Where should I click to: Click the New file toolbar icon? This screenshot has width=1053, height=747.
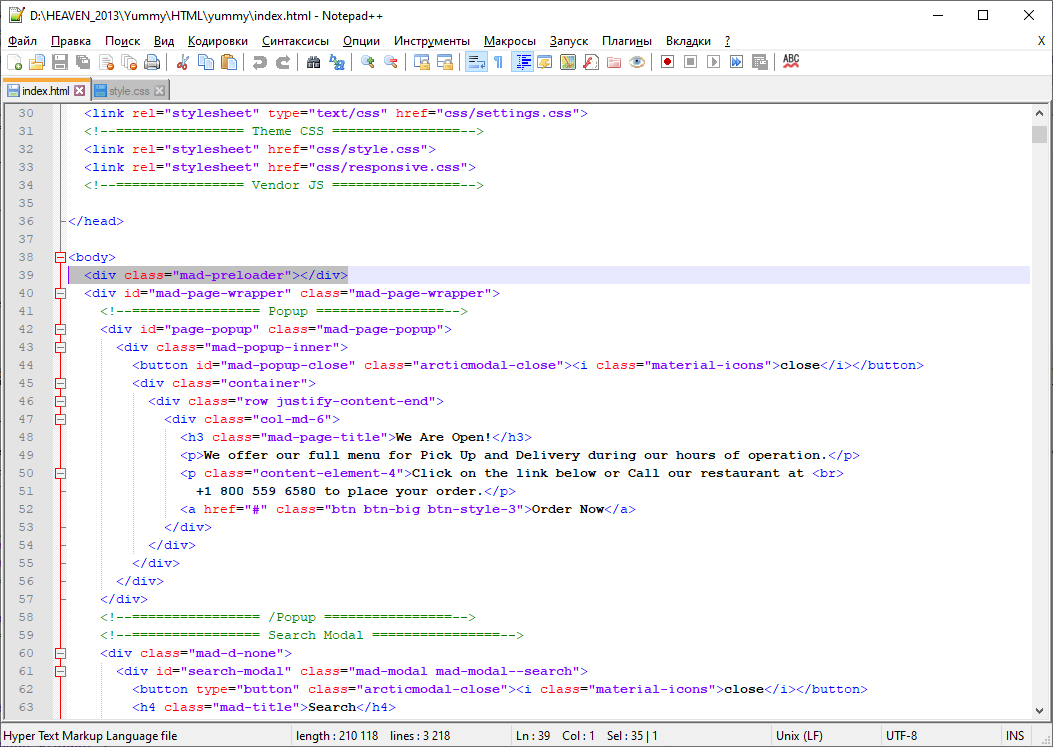pyautogui.click(x=14, y=62)
